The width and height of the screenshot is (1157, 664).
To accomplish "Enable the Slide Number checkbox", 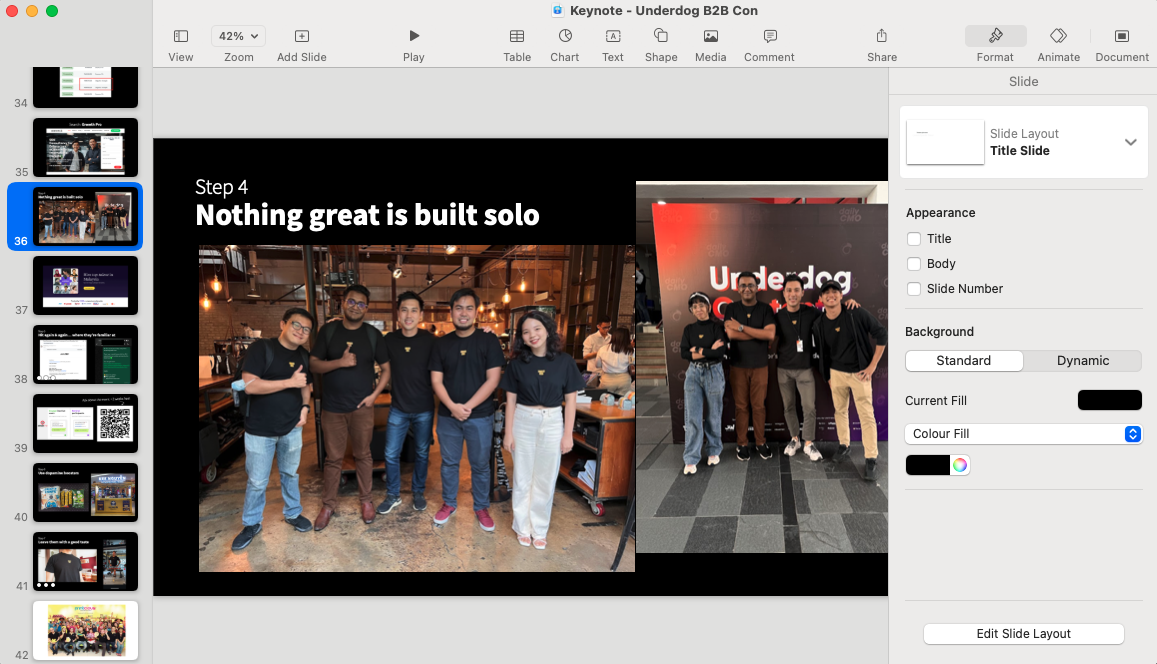I will (x=914, y=289).
